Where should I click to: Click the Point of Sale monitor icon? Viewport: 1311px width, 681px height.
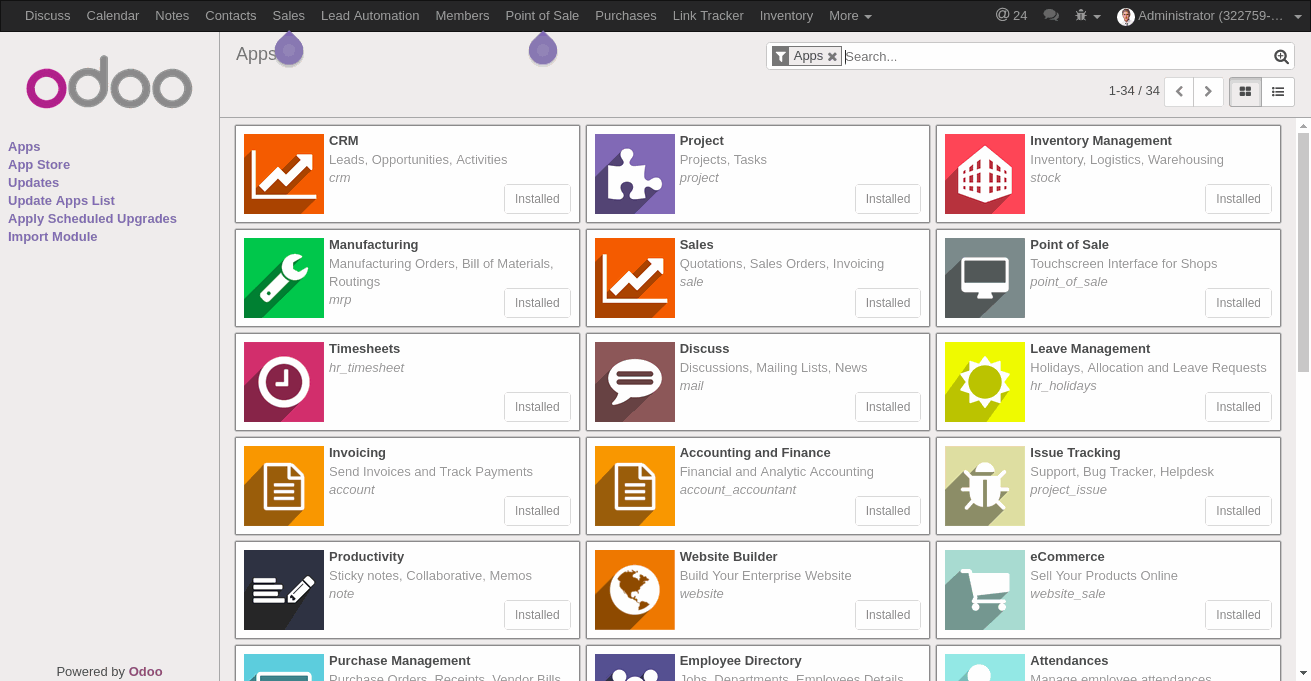click(x=985, y=278)
